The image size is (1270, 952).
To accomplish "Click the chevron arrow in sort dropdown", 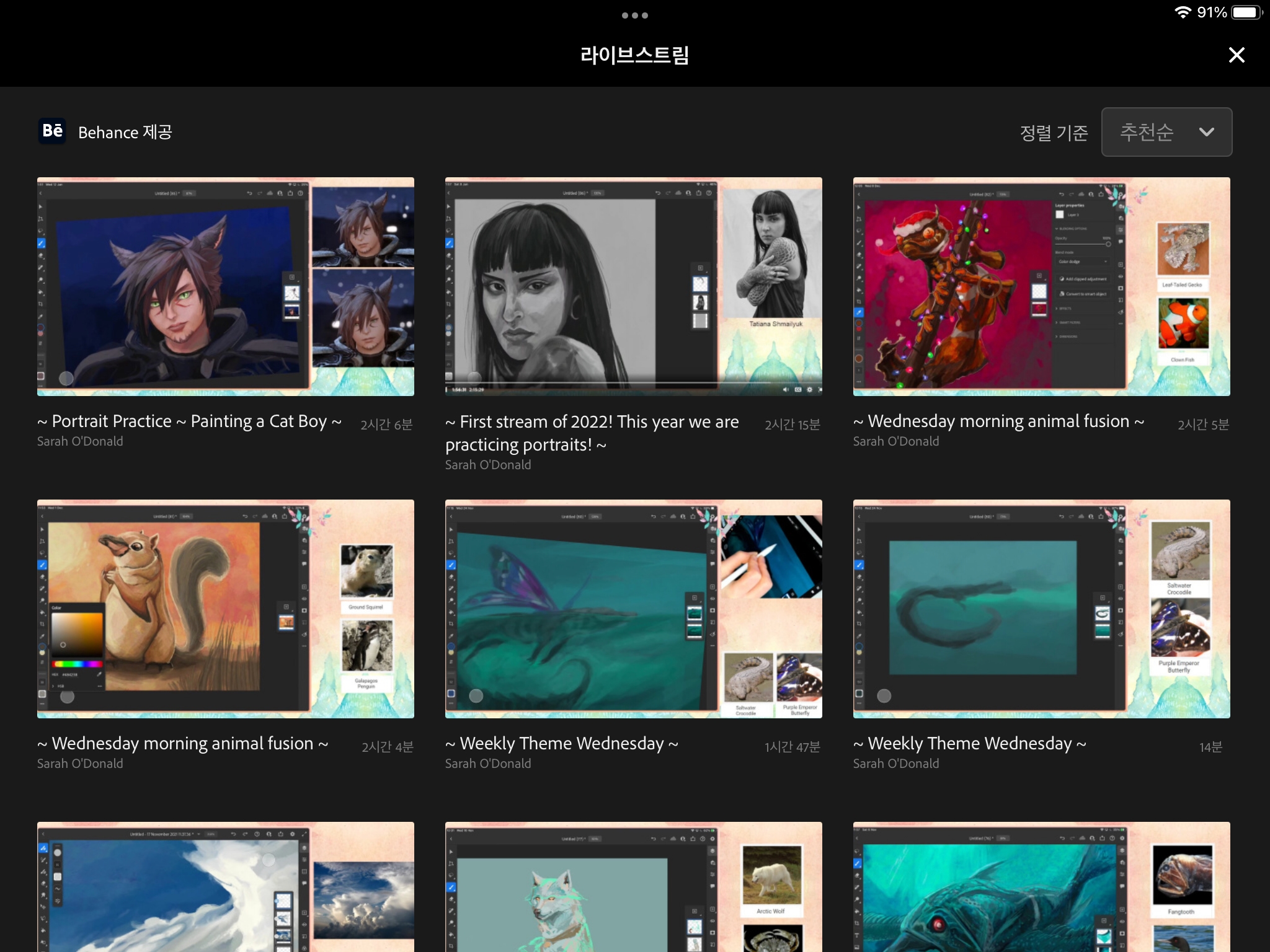I will [x=1206, y=132].
